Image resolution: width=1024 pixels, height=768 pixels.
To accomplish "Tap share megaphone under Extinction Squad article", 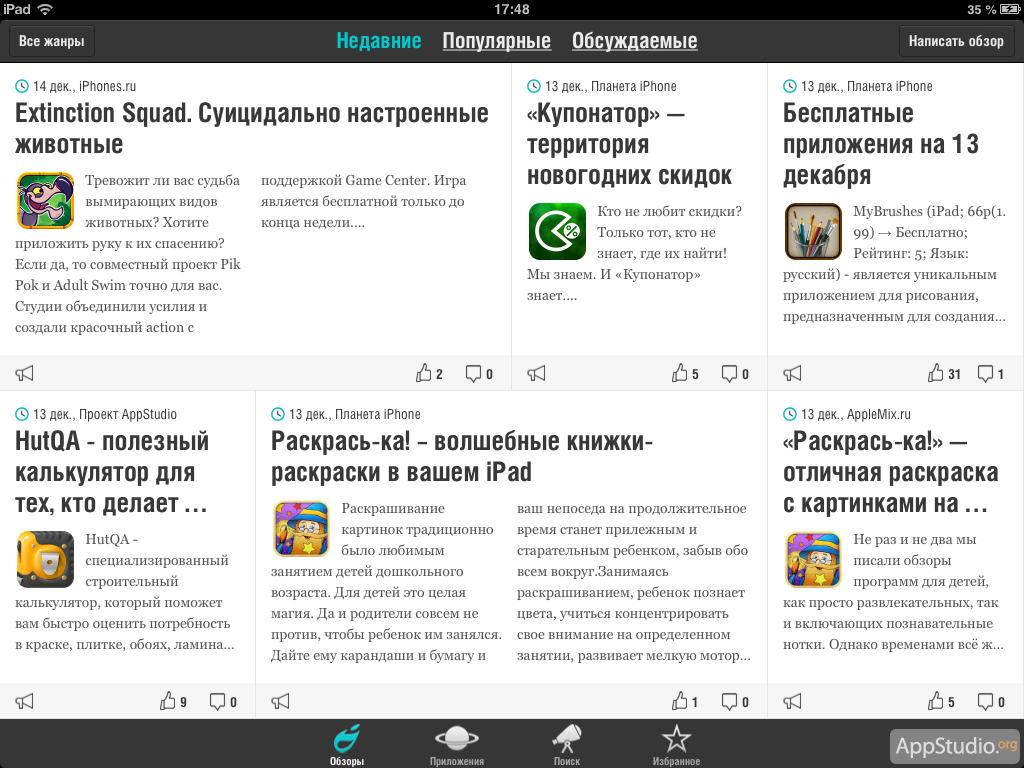I will (25, 374).
